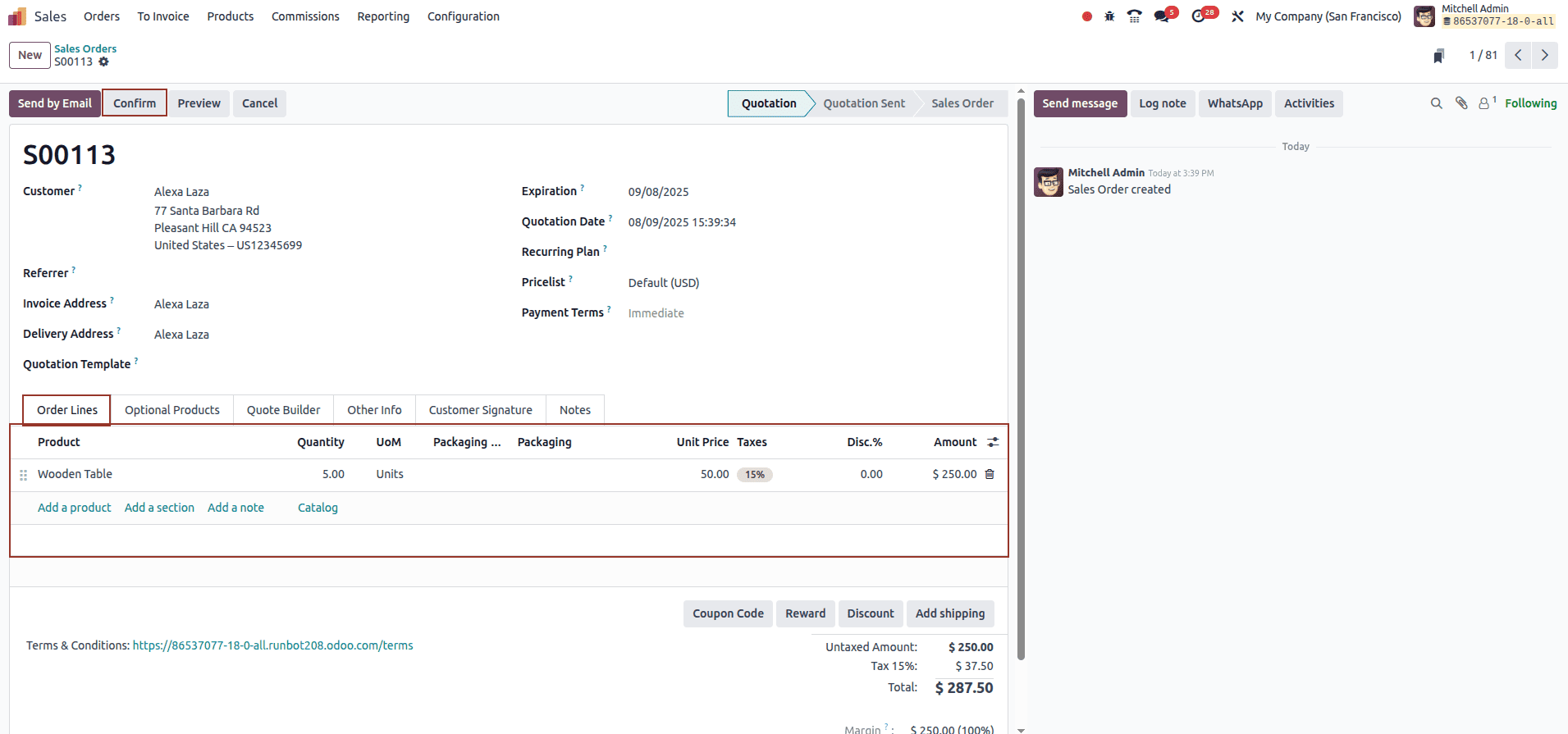The height and width of the screenshot is (734, 1568).
Task: Open the Commissions menu
Action: [305, 16]
